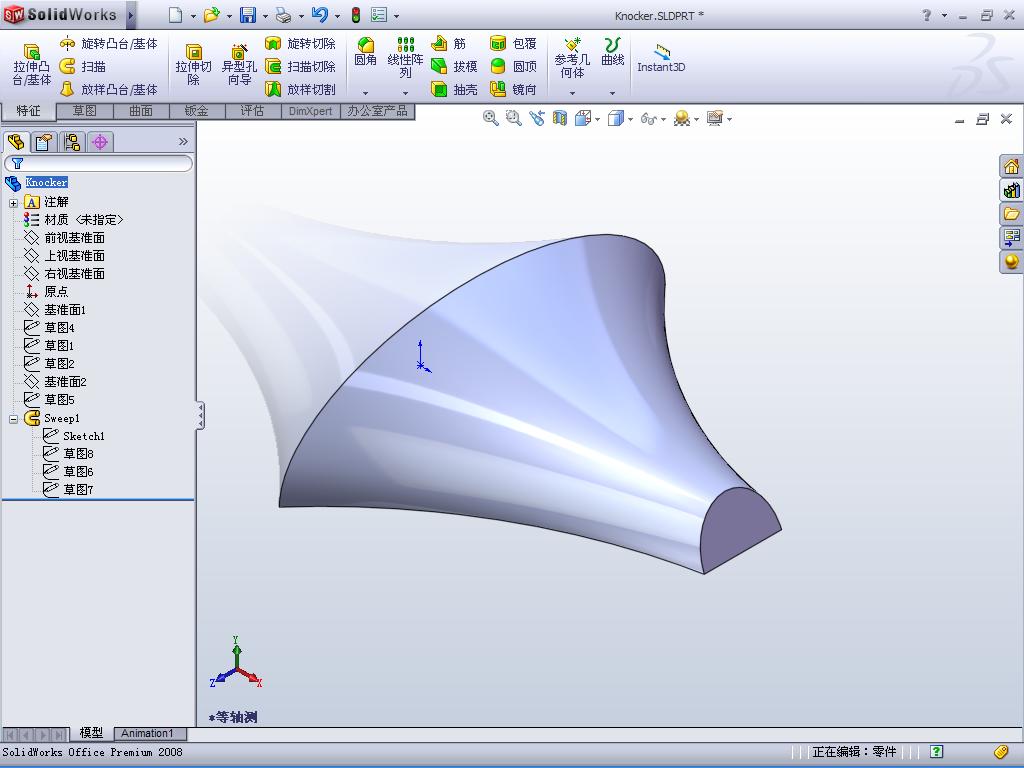
Task: Choose the 扫描 sweep tool
Action: (x=82, y=66)
